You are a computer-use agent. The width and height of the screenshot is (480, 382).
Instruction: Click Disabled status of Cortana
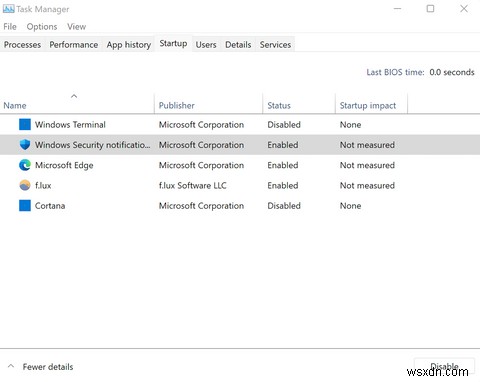(284, 206)
